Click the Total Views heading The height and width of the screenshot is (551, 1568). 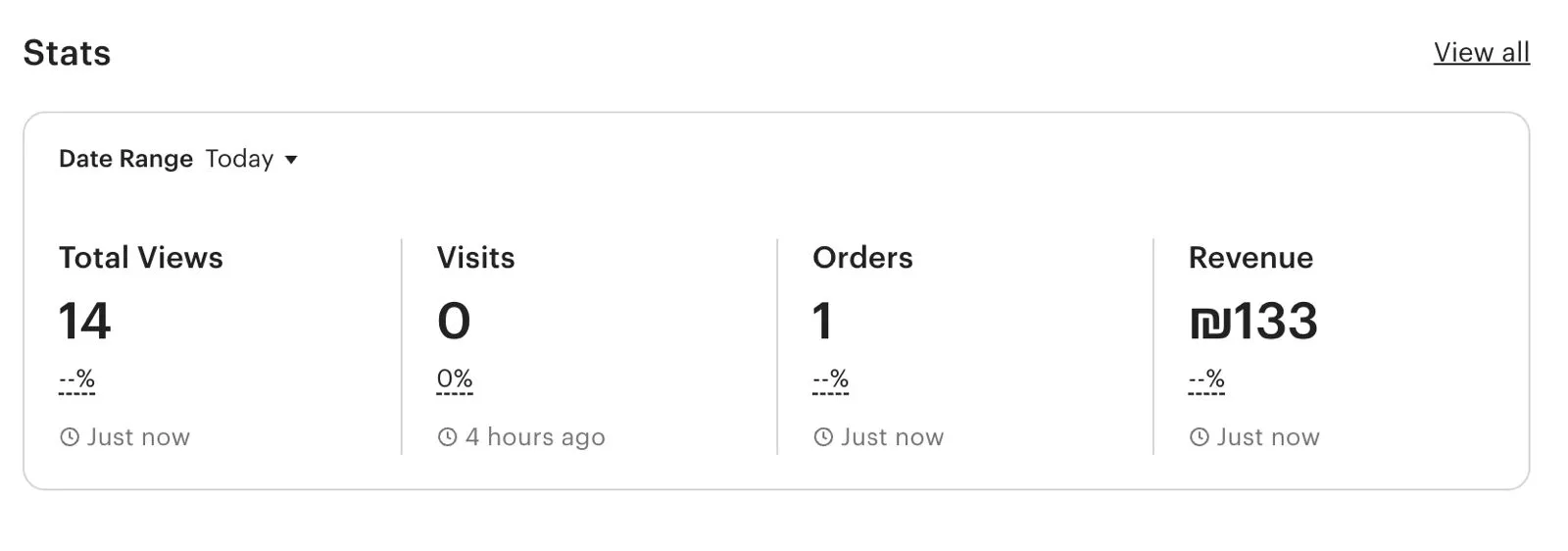click(141, 258)
